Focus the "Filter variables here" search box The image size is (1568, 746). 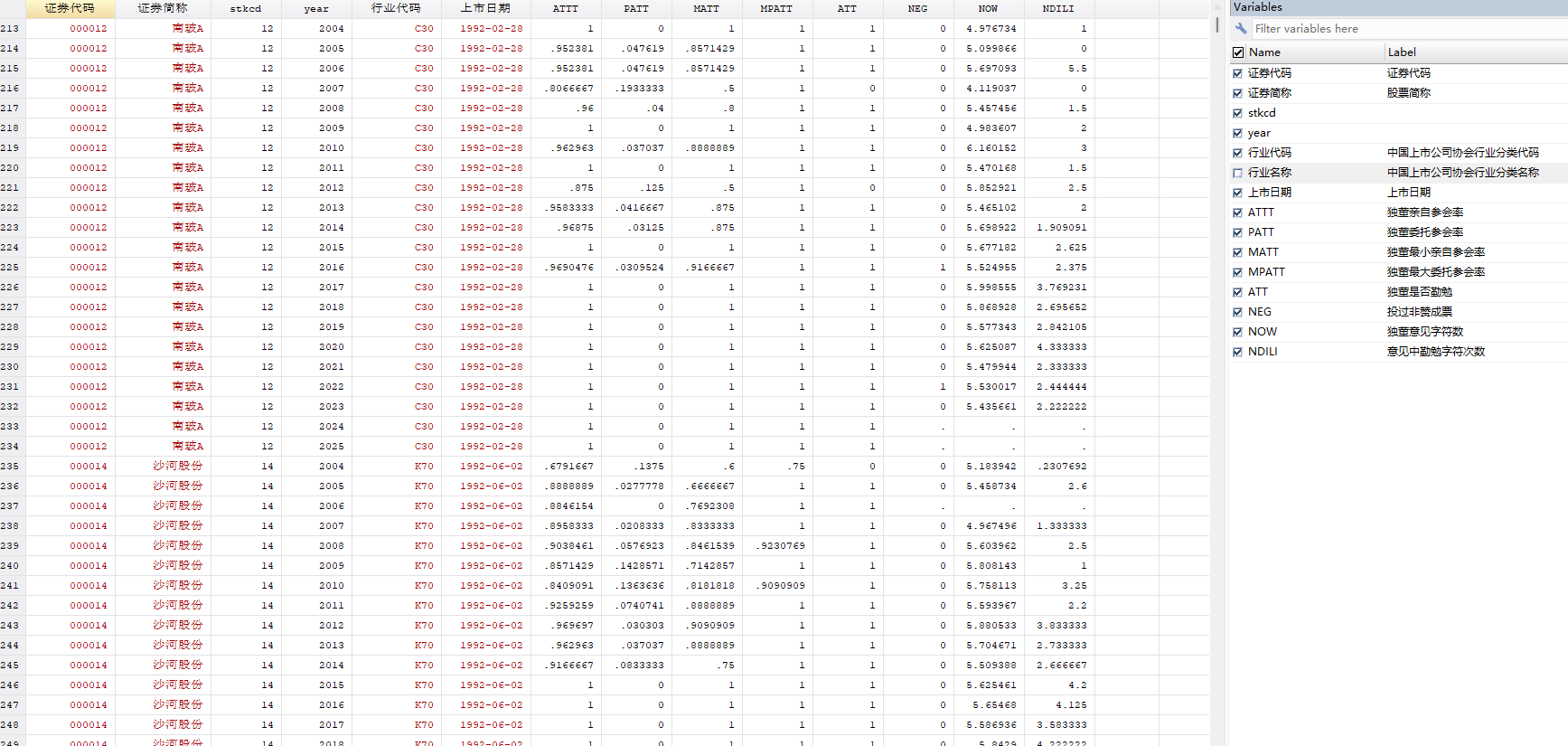[x=1408, y=29]
